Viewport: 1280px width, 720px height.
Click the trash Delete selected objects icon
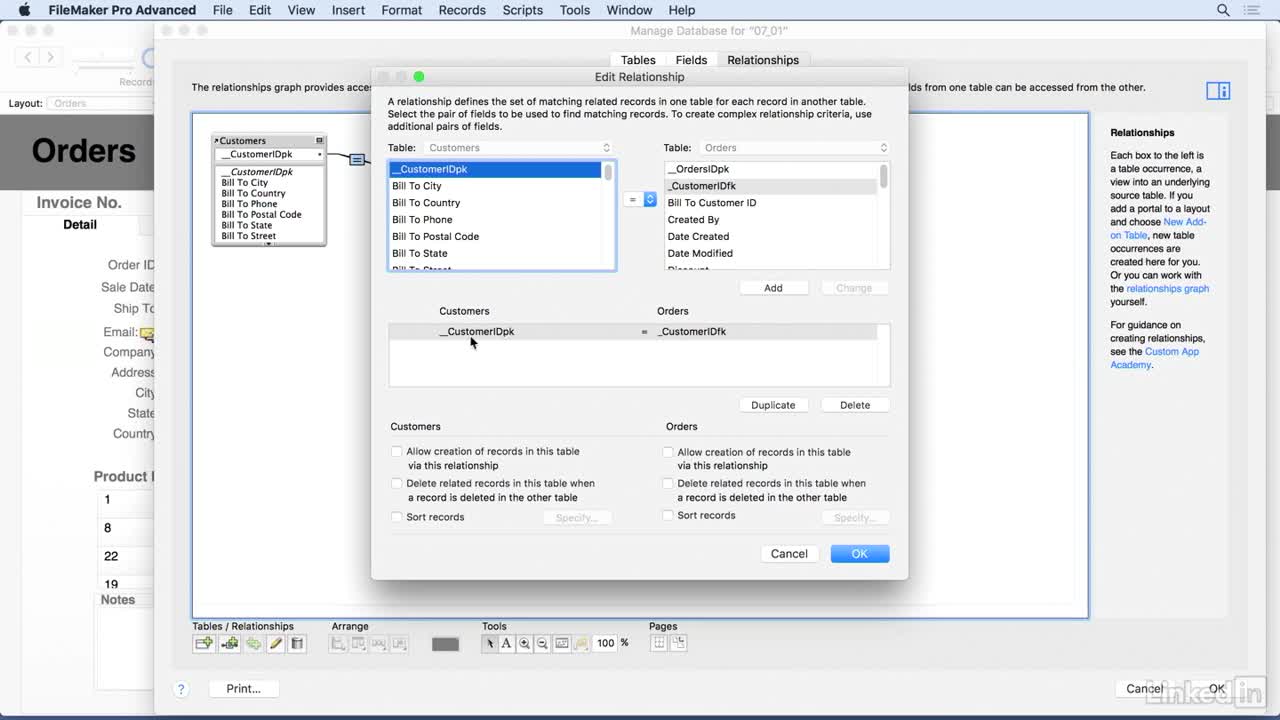[297, 644]
